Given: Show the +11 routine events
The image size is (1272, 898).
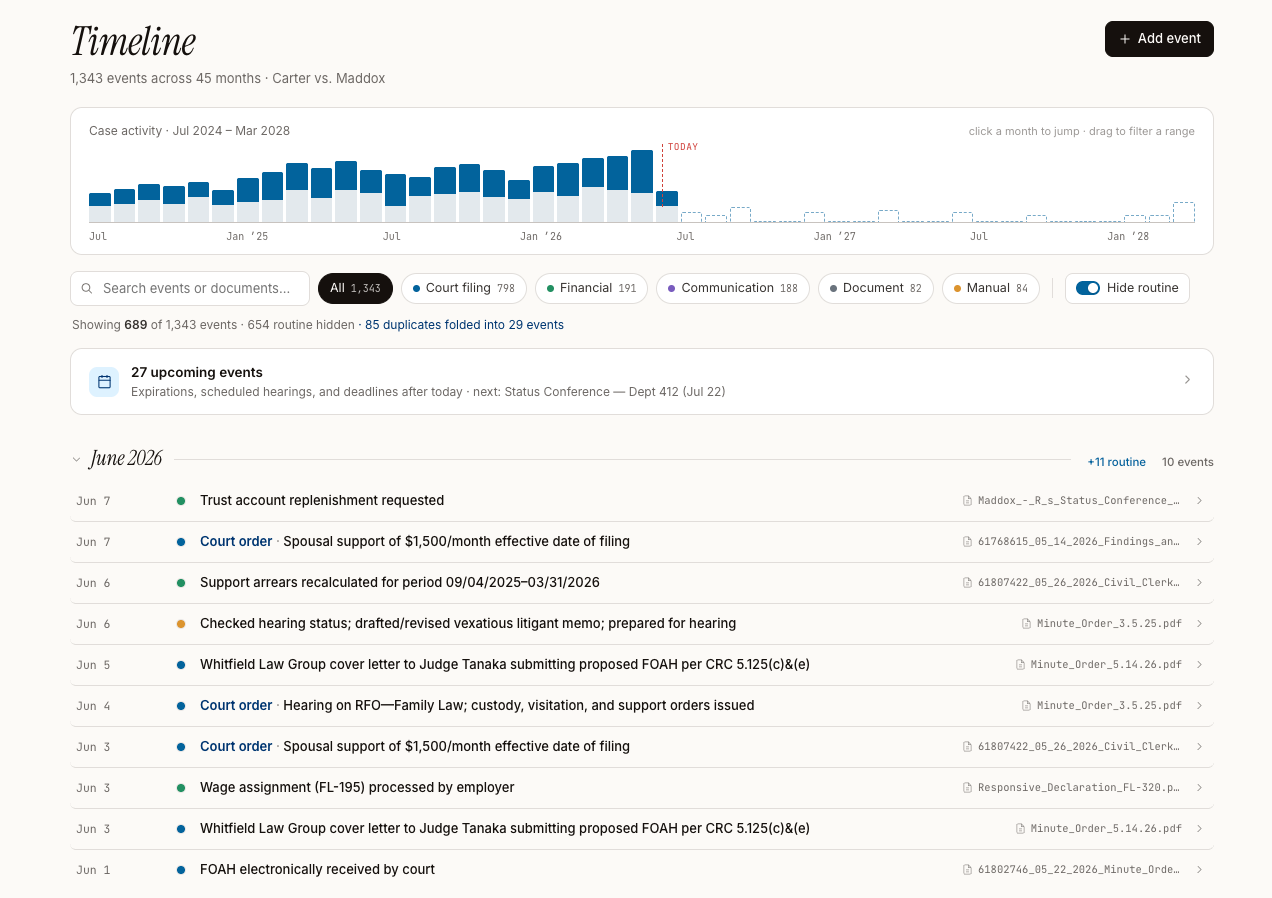Looking at the screenshot, I should (1116, 462).
